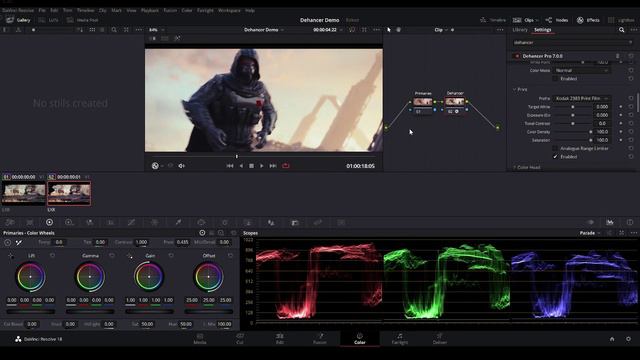Open the Workspace menu

click(x=229, y=10)
